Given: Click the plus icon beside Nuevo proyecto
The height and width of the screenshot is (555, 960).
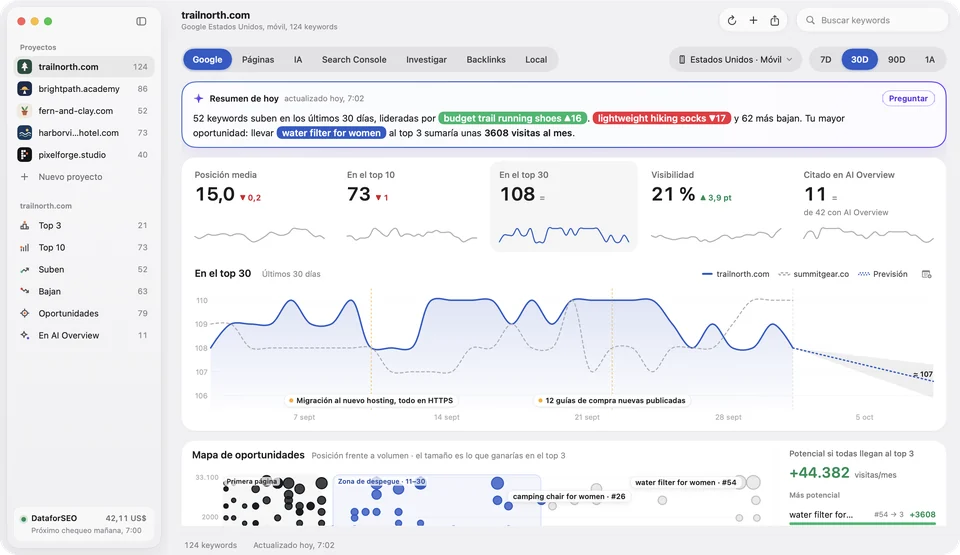Looking at the screenshot, I should [x=24, y=177].
